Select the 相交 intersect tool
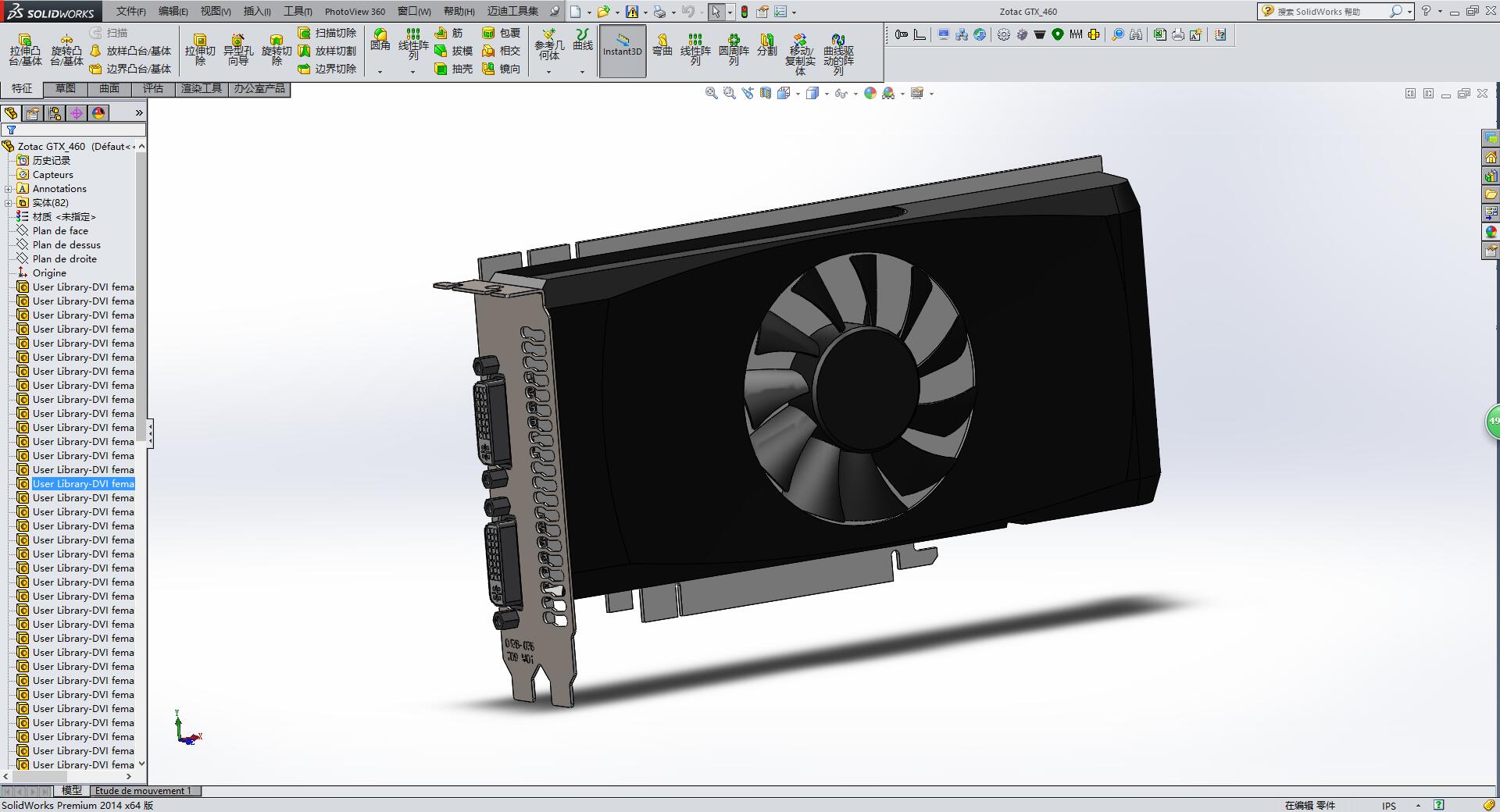This screenshot has height=812, width=1500. (502, 51)
